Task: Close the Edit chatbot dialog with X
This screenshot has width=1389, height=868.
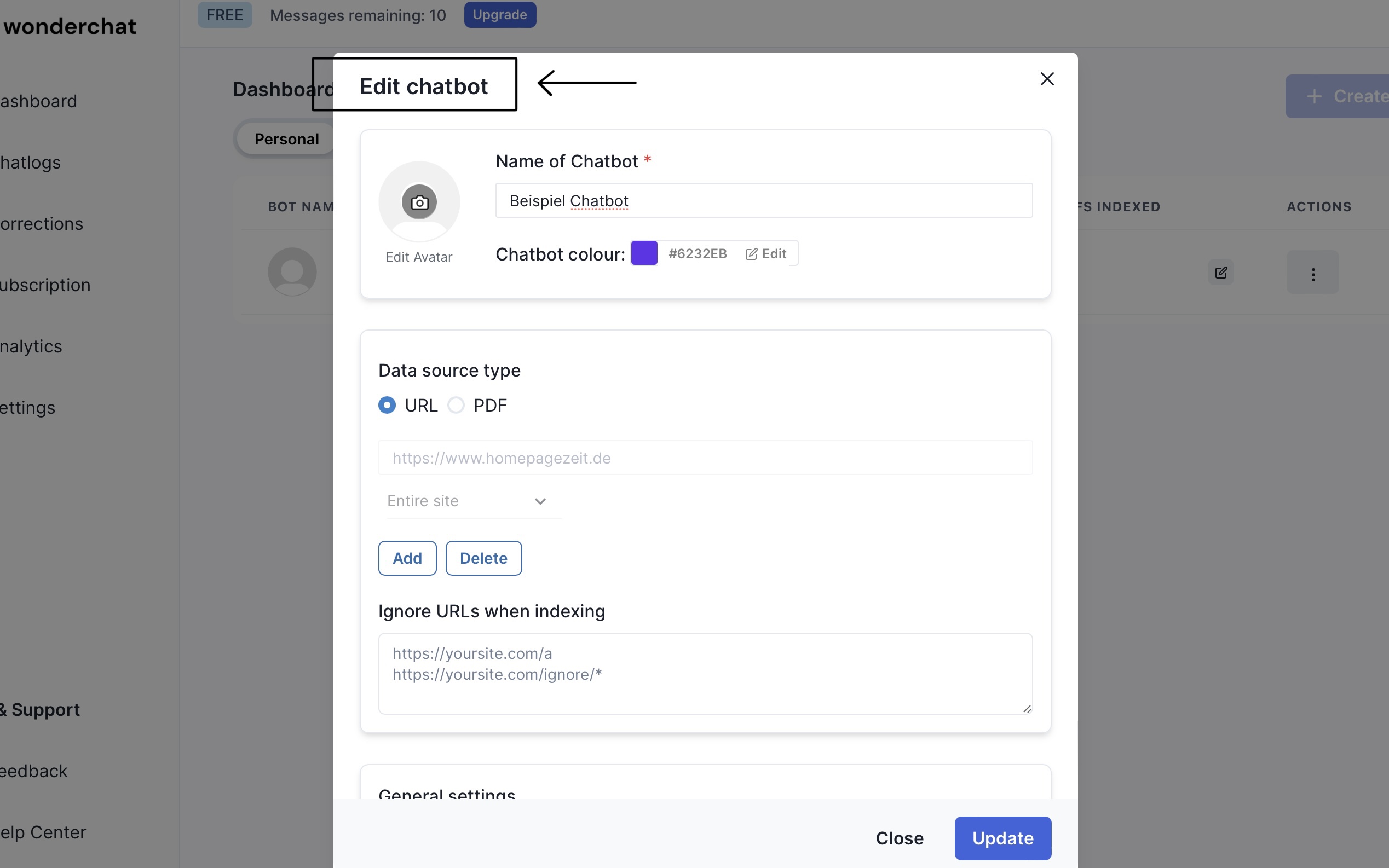Action: [1047, 79]
